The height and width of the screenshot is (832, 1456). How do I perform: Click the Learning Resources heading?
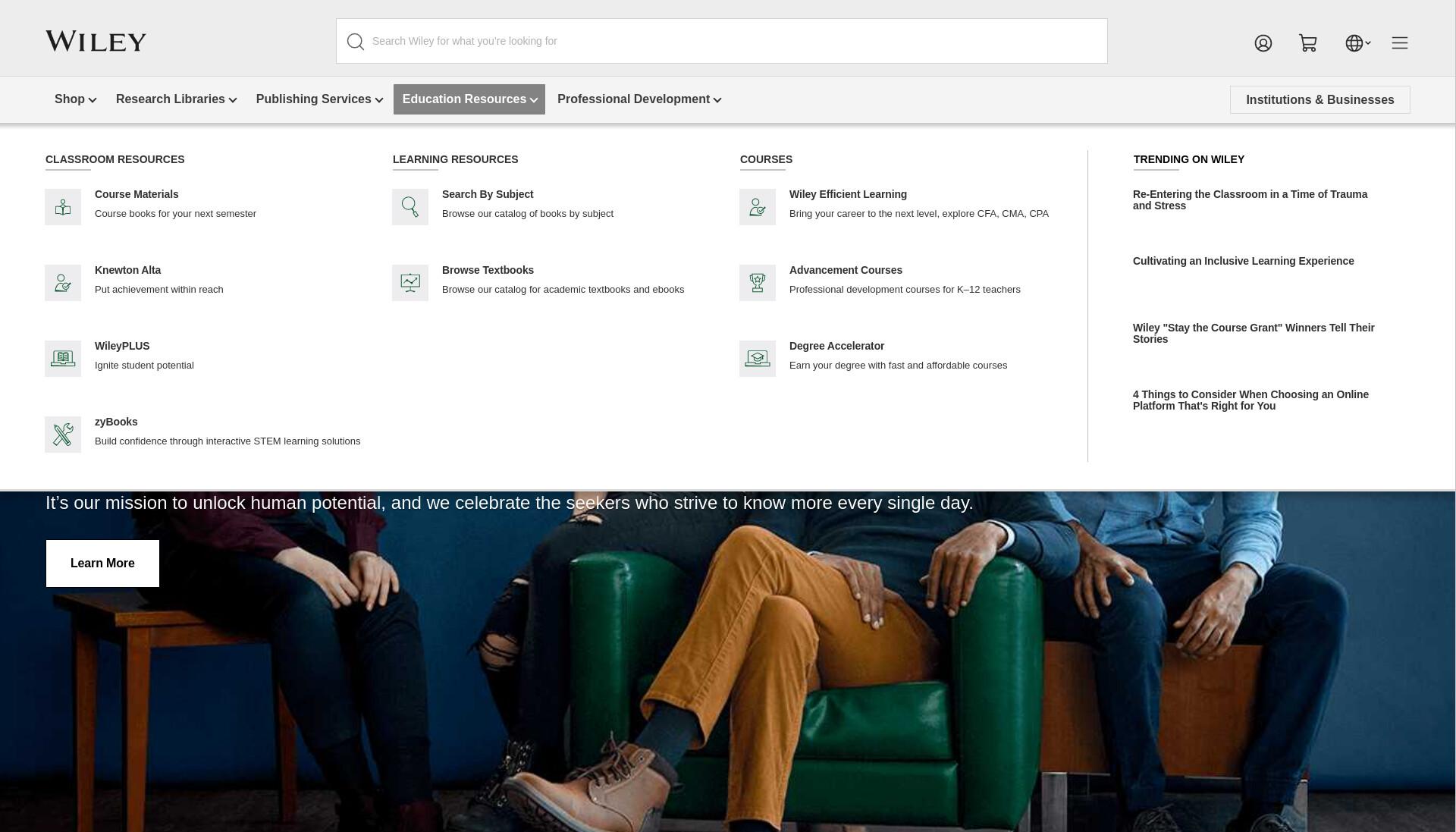(x=455, y=159)
